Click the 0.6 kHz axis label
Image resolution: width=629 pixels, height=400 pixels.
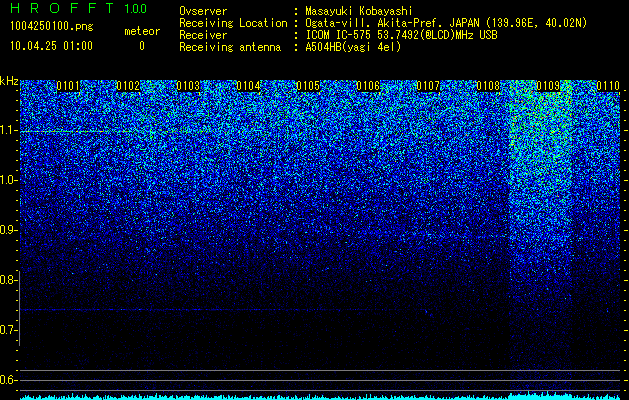9,380
